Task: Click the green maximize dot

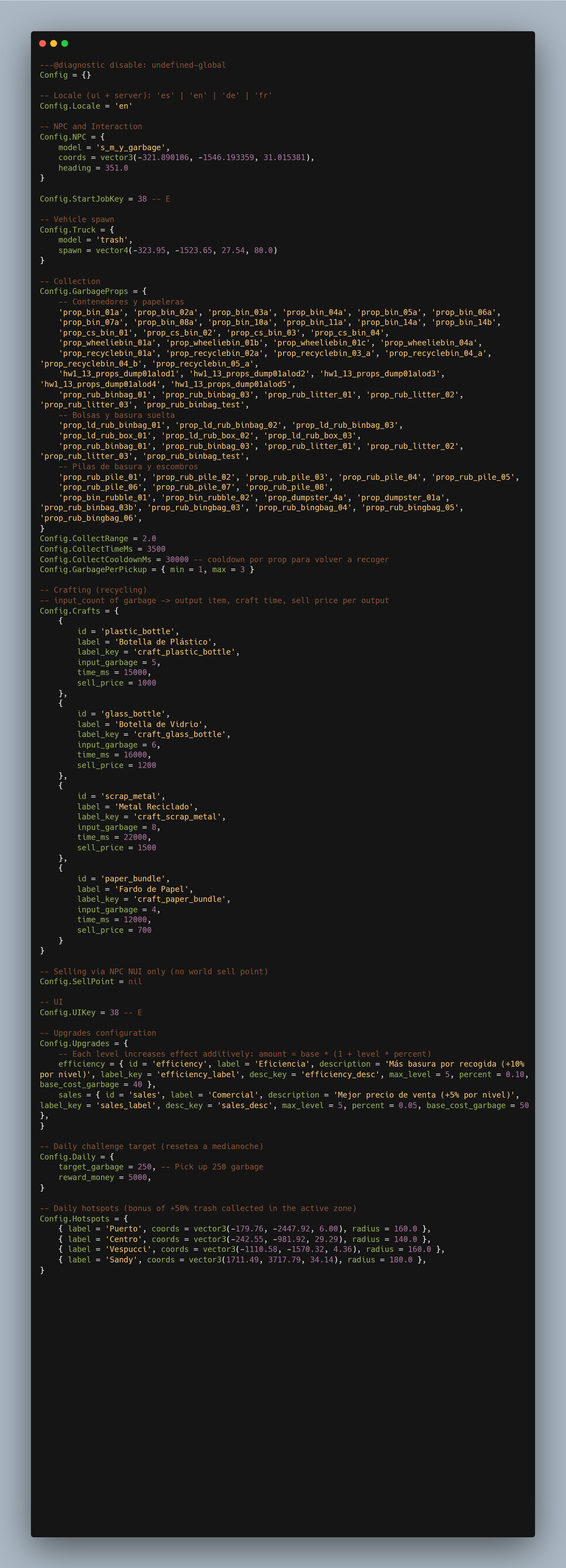Action: point(64,43)
